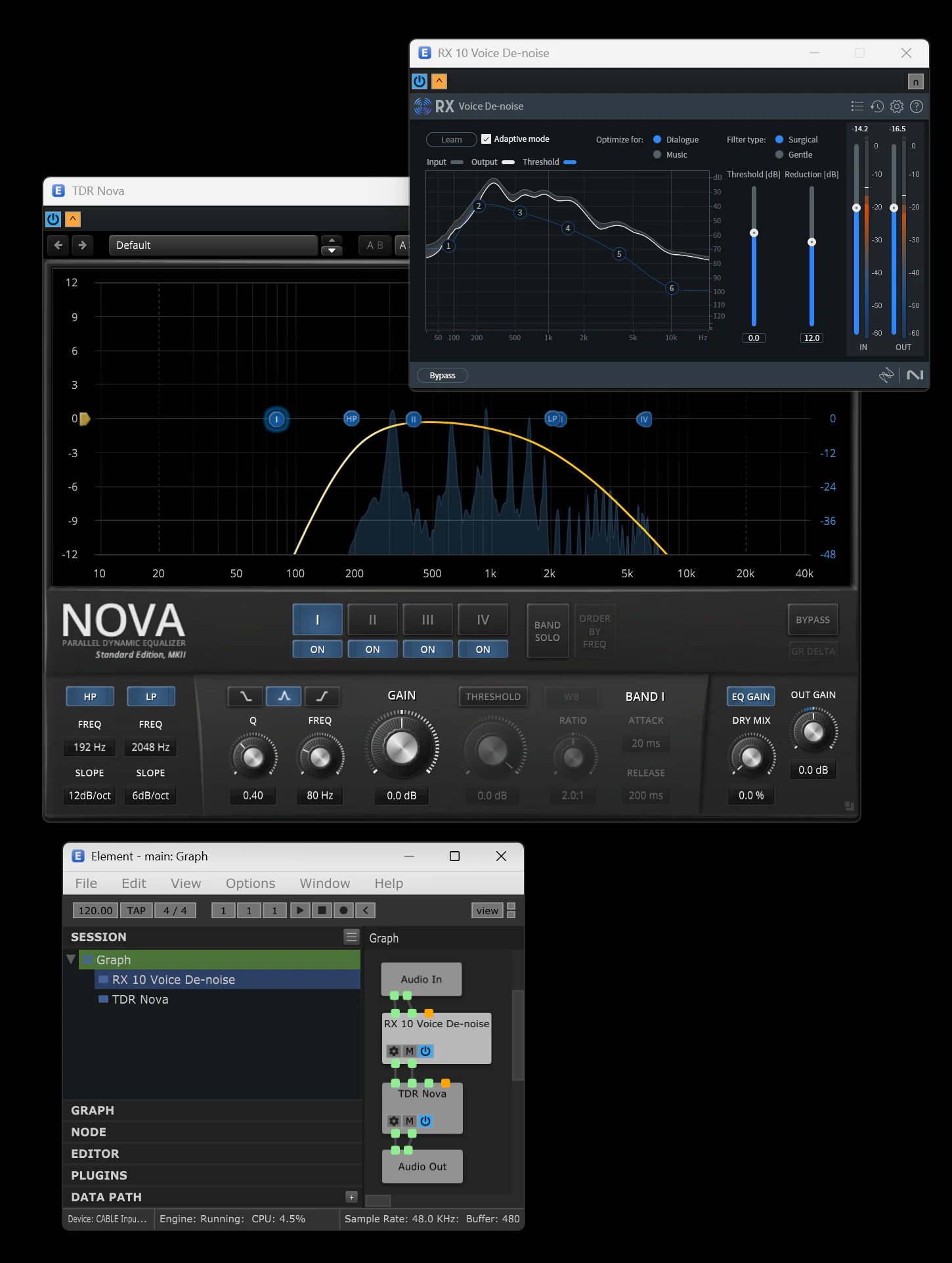Screen dimensions: 952x1263
Task: Click the TDR Nova window power icon
Action: (53, 219)
